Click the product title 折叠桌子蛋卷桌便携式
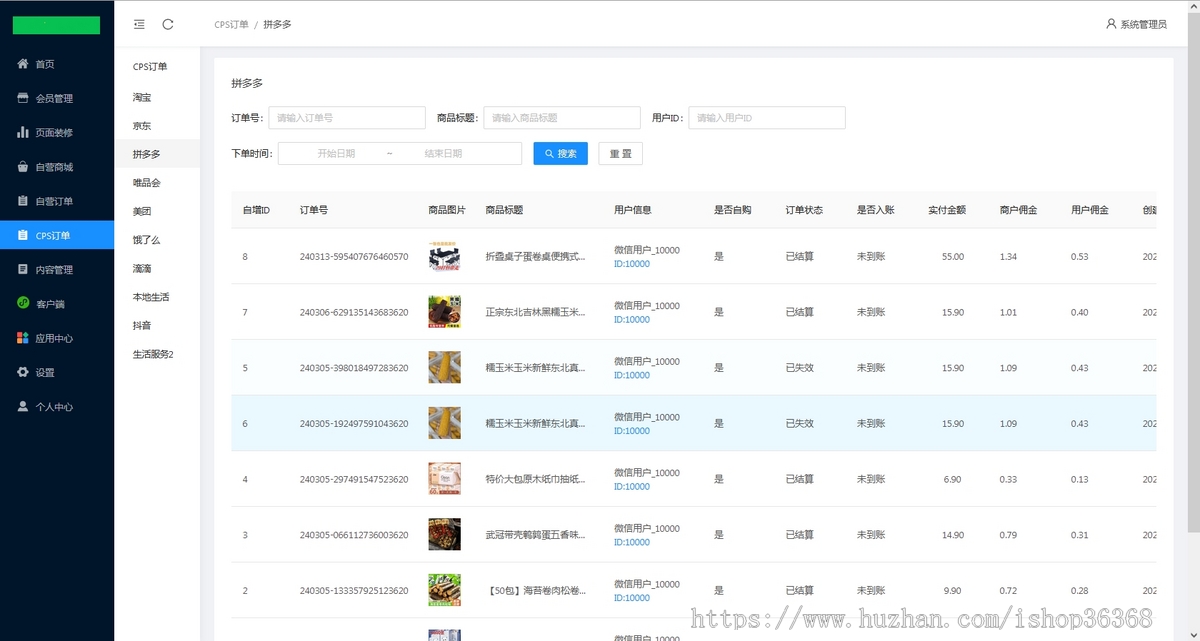This screenshot has width=1200, height=641. [x=535, y=257]
